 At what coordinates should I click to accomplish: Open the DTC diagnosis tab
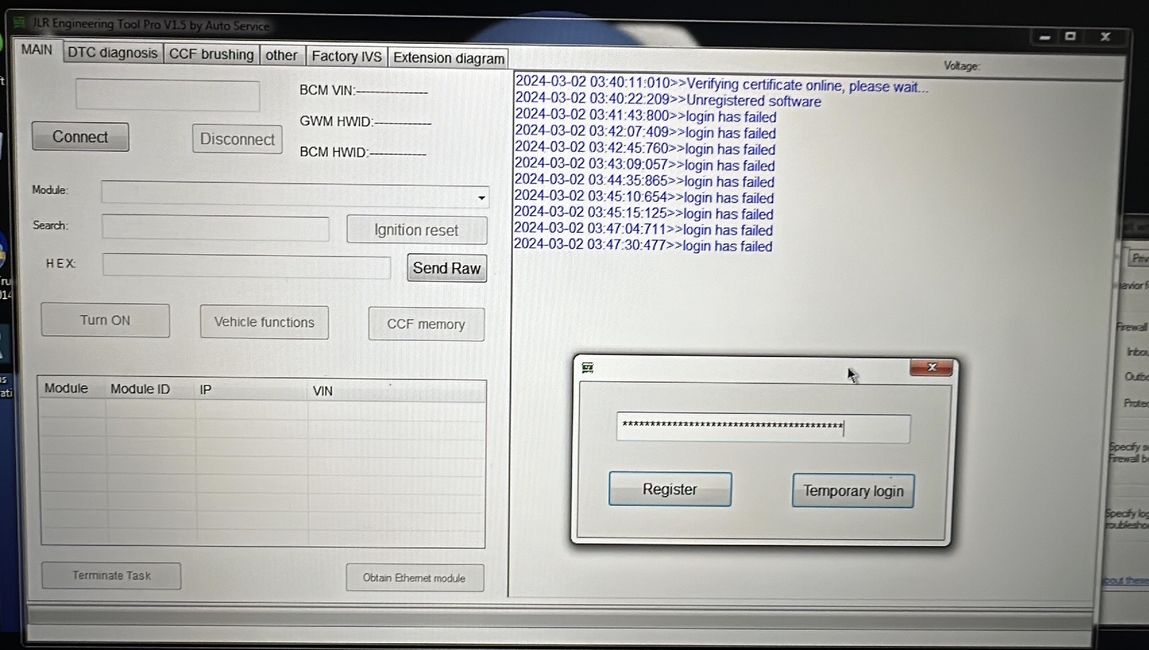coord(113,53)
